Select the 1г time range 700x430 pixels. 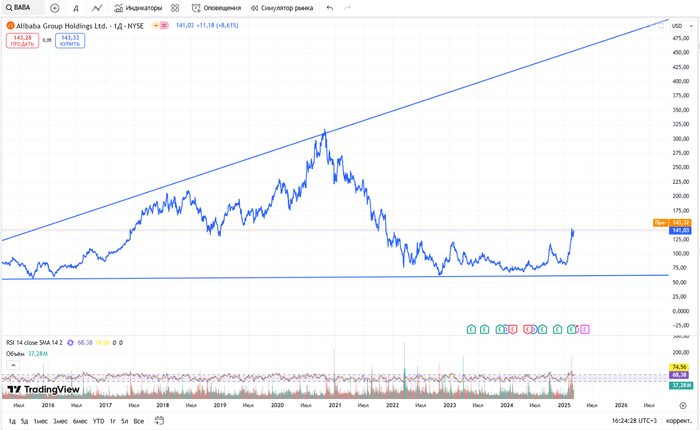pos(112,421)
